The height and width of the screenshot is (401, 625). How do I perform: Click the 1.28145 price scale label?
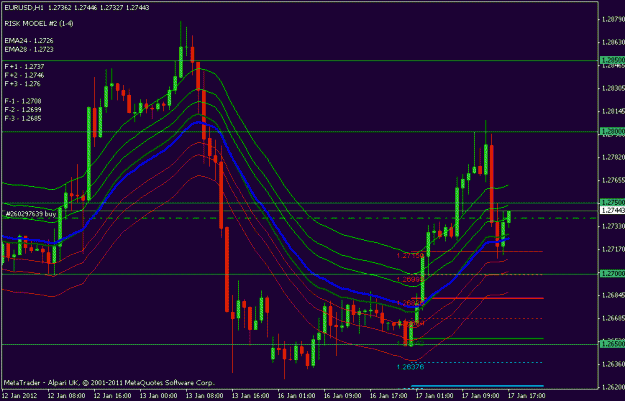tap(613, 111)
